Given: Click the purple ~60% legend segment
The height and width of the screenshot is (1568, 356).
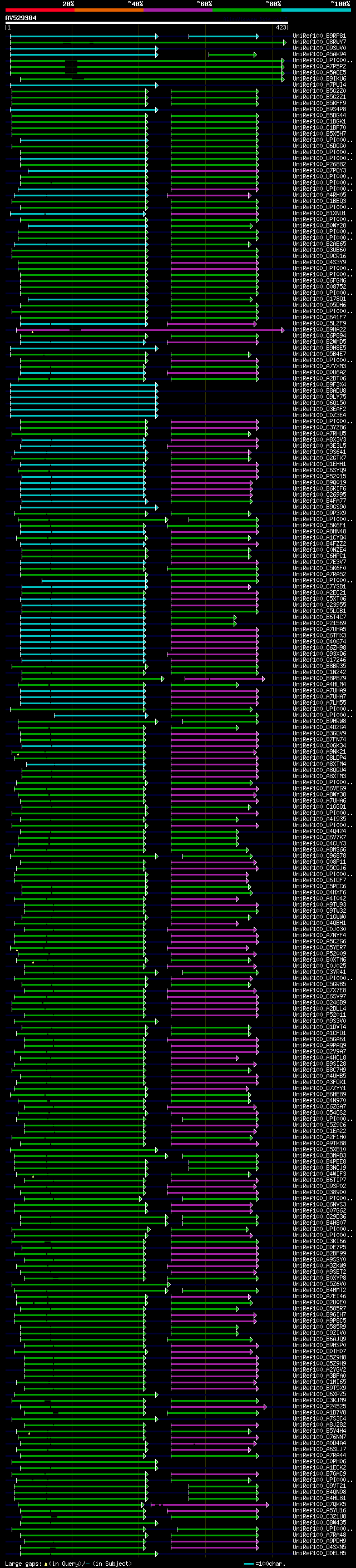Looking at the screenshot, I should click(x=179, y=11).
